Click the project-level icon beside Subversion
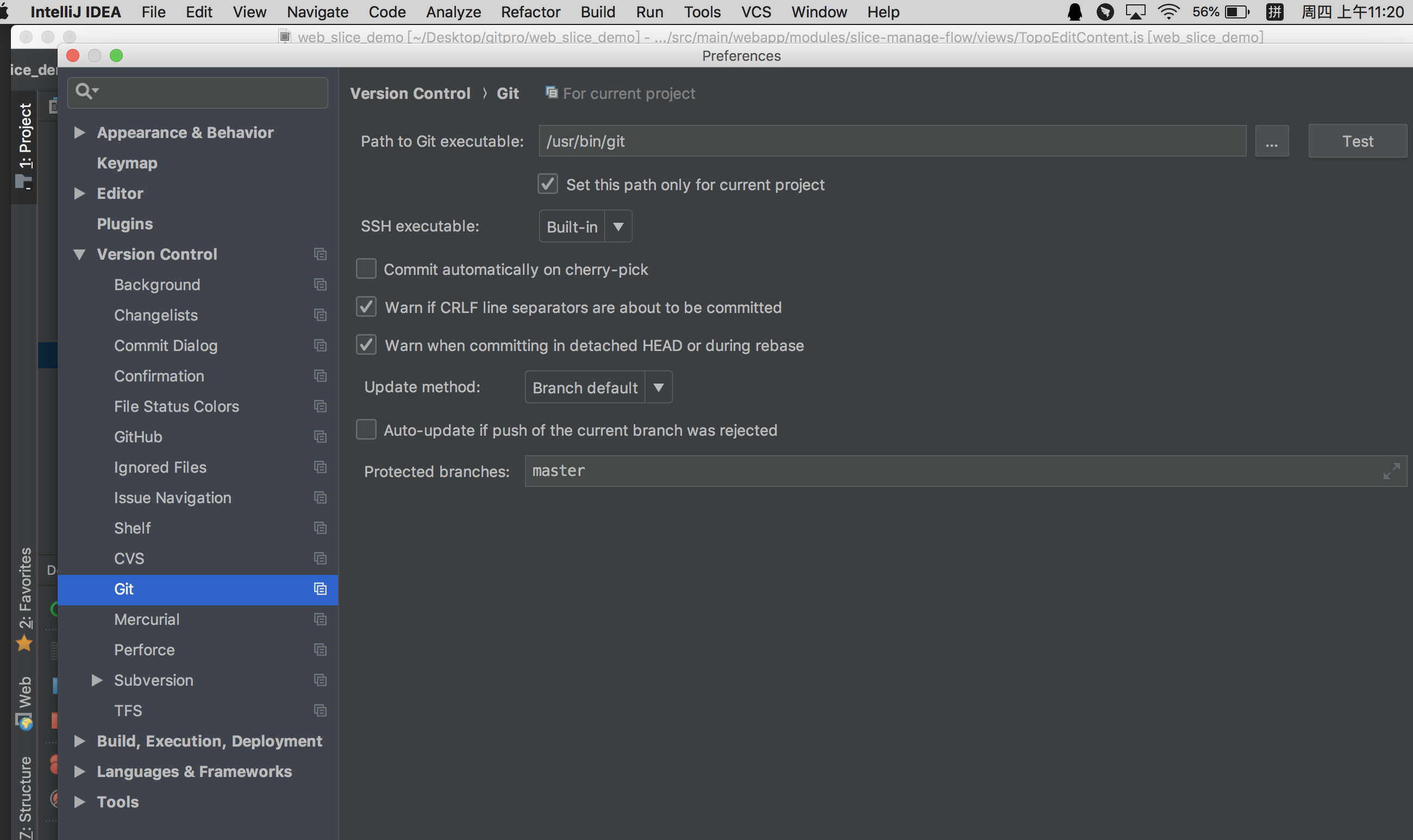The image size is (1413, 840). click(321, 680)
